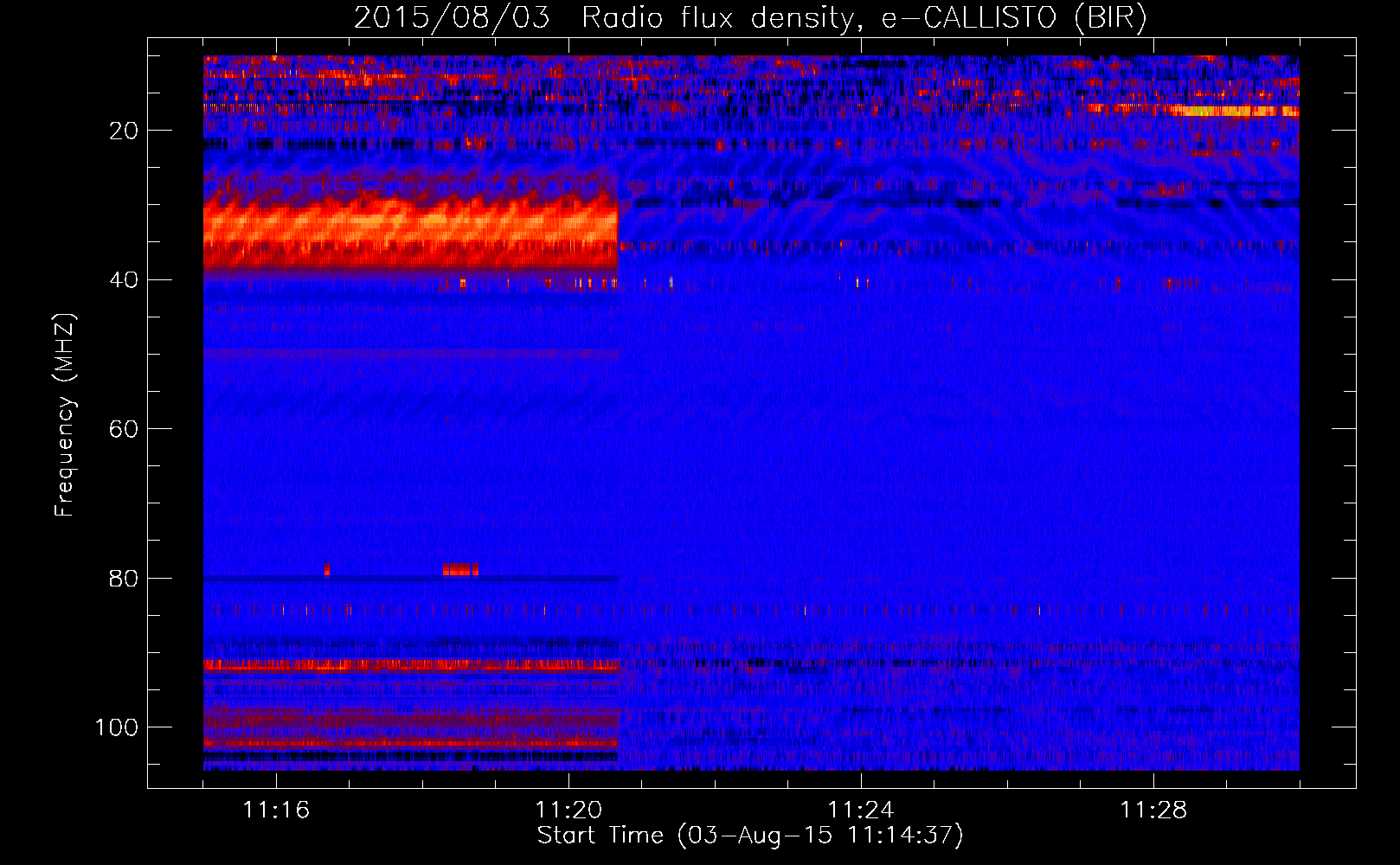The height and width of the screenshot is (865, 1400).
Task: Click the 'Frequency (MHZ)' axis label
Action: point(65,415)
